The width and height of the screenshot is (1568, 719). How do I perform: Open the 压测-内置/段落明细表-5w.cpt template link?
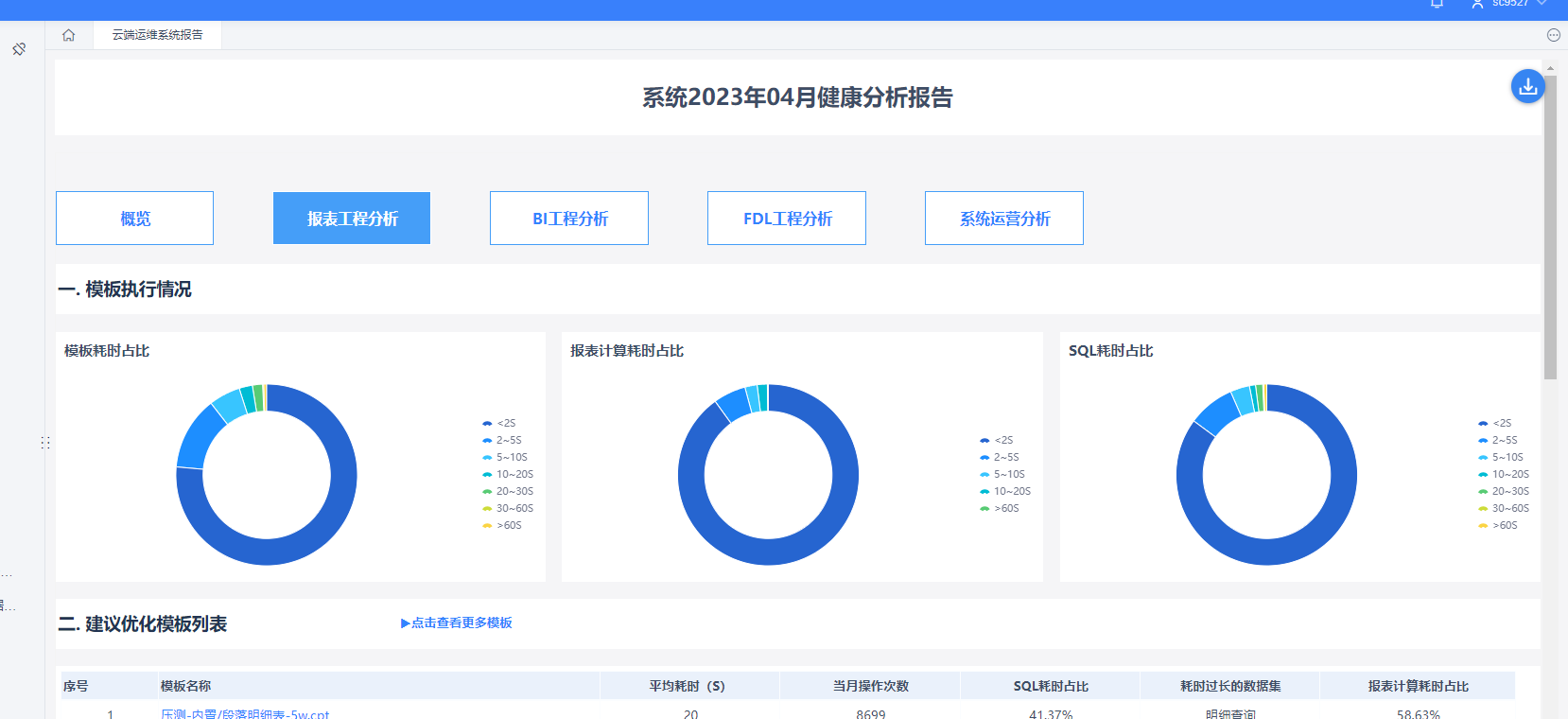click(245, 714)
